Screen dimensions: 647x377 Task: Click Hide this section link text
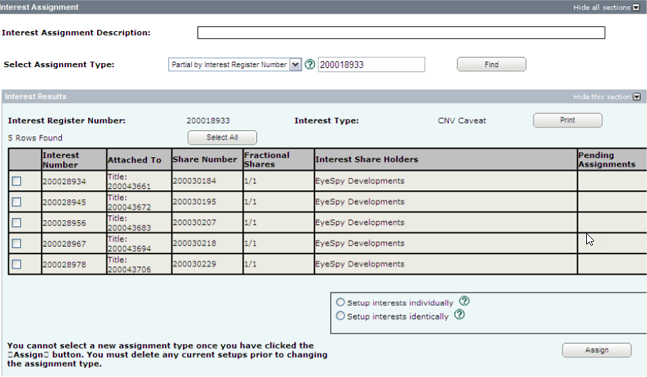click(x=602, y=97)
